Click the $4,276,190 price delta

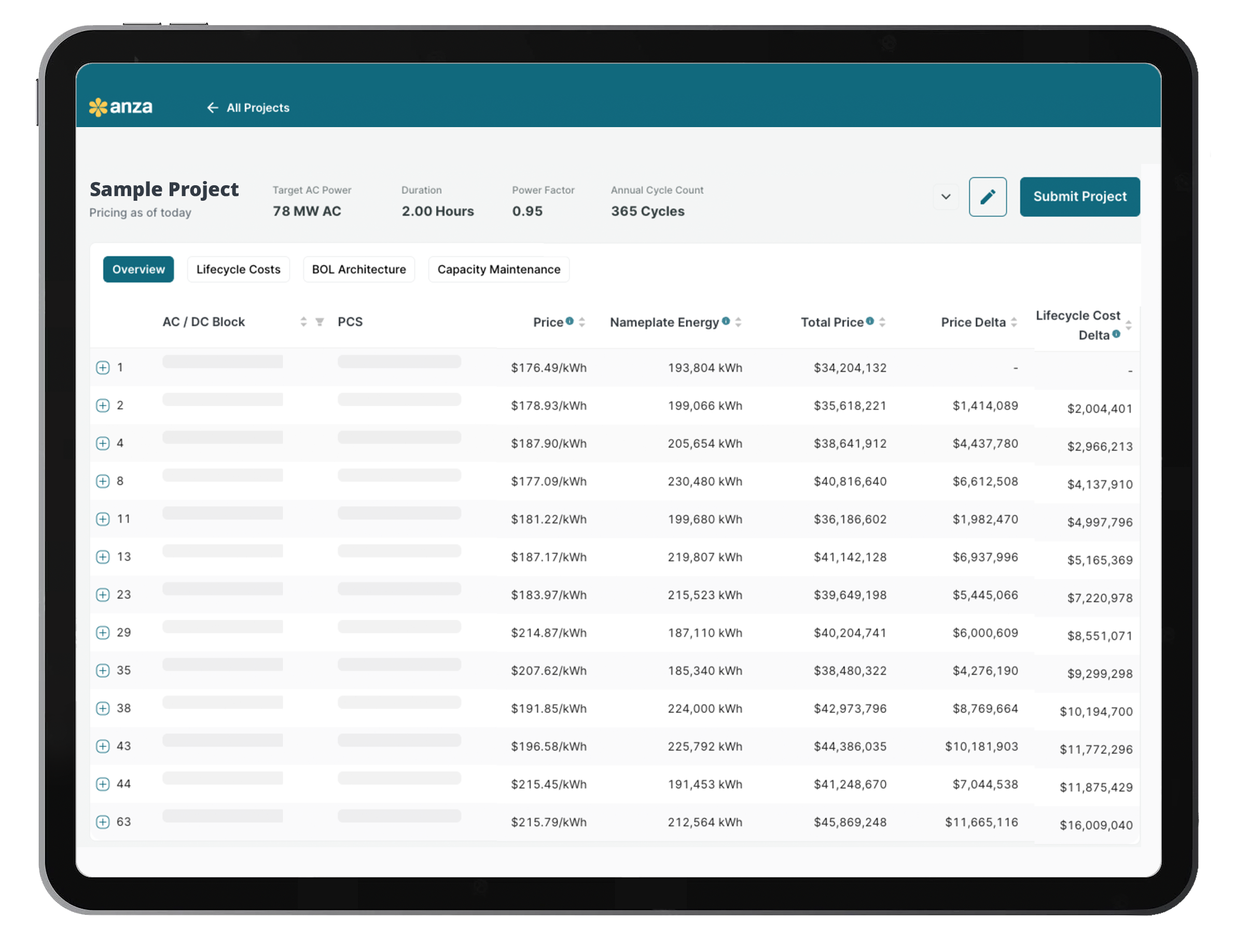(x=985, y=671)
